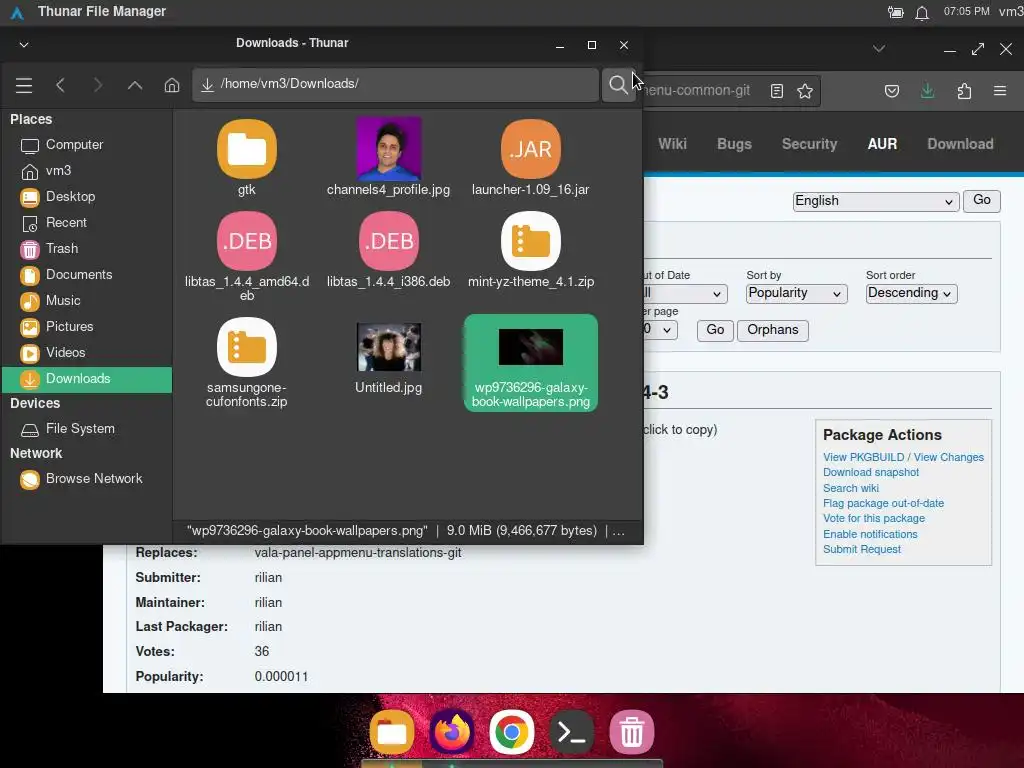Open the AUR tab on website
The width and height of the screenshot is (1024, 768).
pyautogui.click(x=882, y=144)
